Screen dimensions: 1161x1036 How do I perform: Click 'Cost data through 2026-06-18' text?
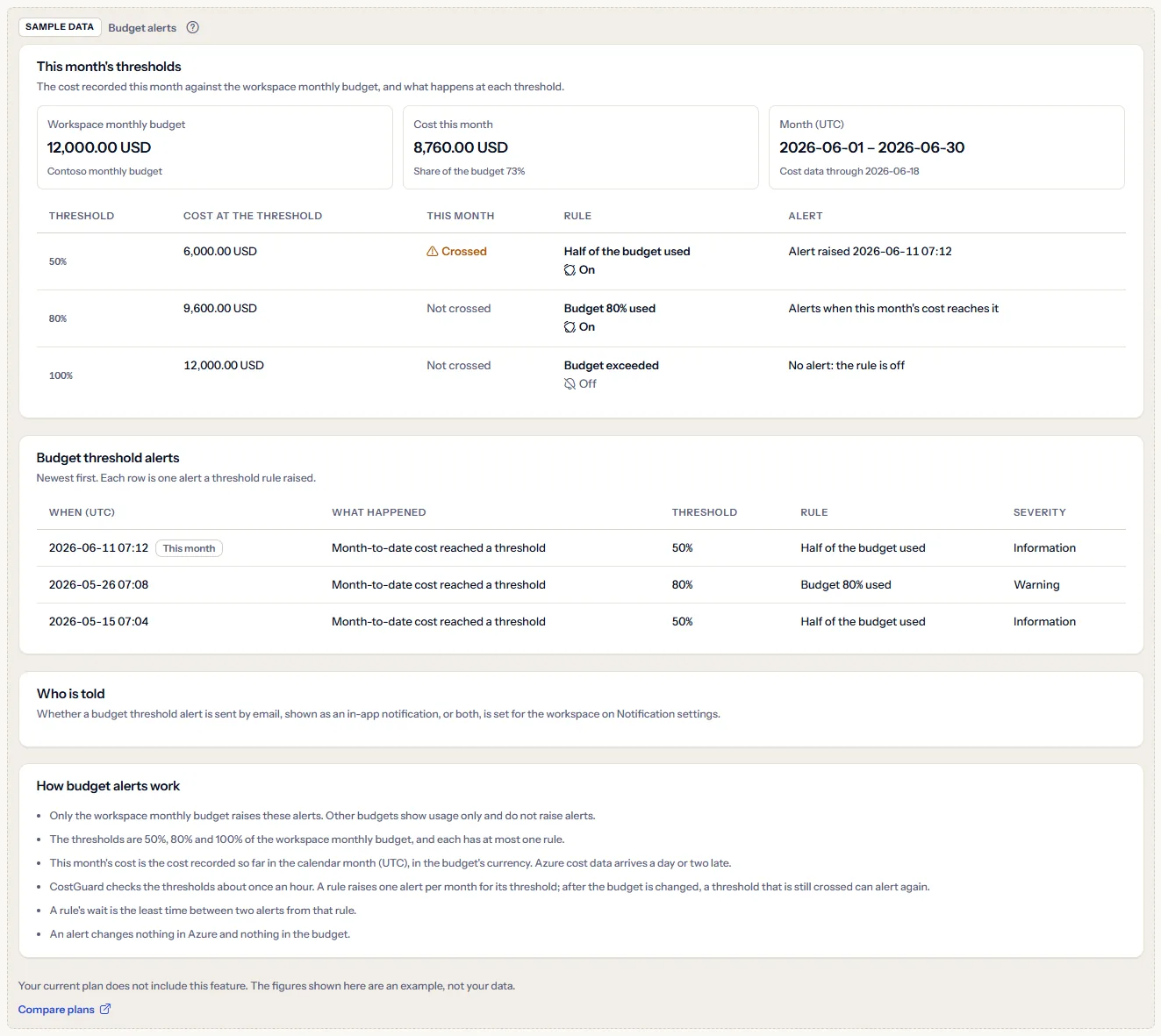pyautogui.click(x=849, y=171)
